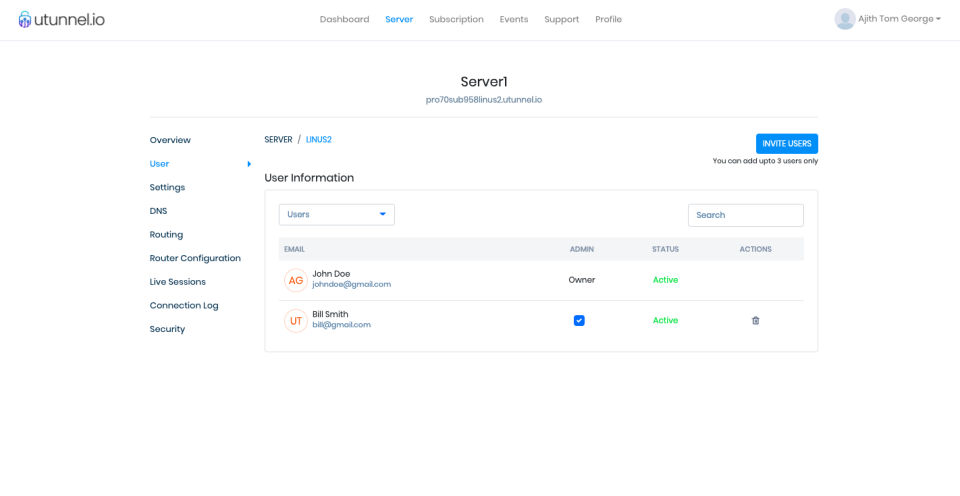This screenshot has width=960, height=496.
Task: Open the Users filter dropdown
Action: 337,214
